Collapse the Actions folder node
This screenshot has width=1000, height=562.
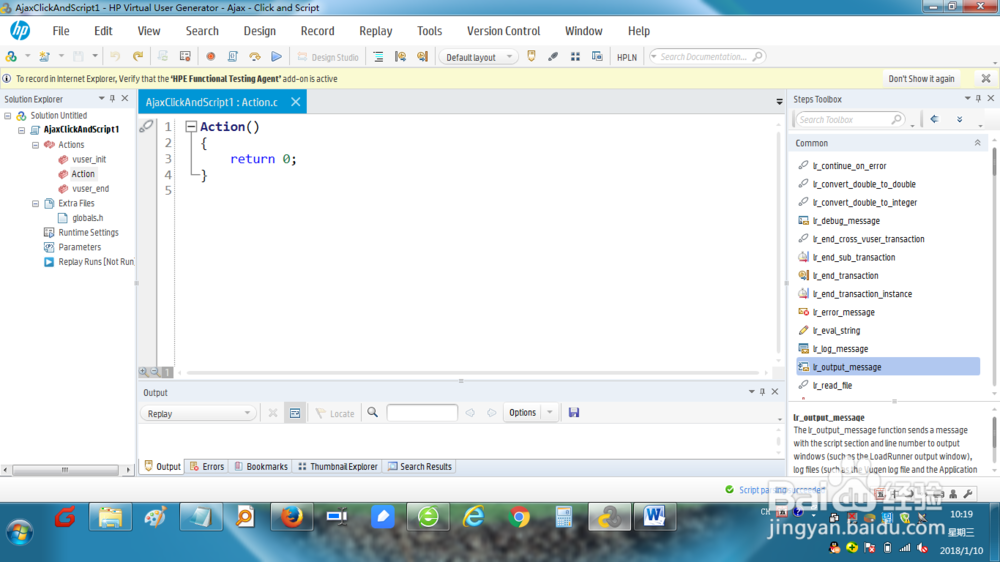point(36,145)
